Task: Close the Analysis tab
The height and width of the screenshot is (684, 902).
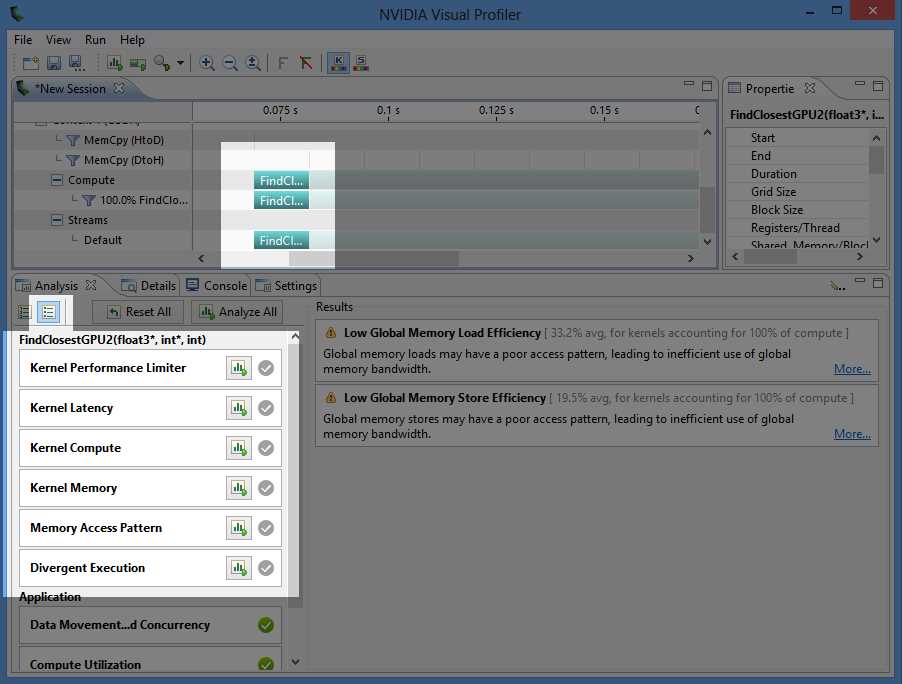Action: 91,285
